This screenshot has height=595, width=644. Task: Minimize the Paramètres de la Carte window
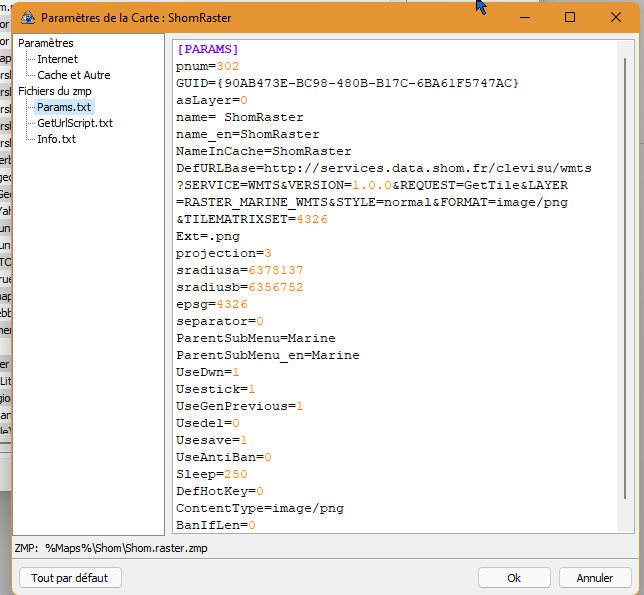point(525,18)
